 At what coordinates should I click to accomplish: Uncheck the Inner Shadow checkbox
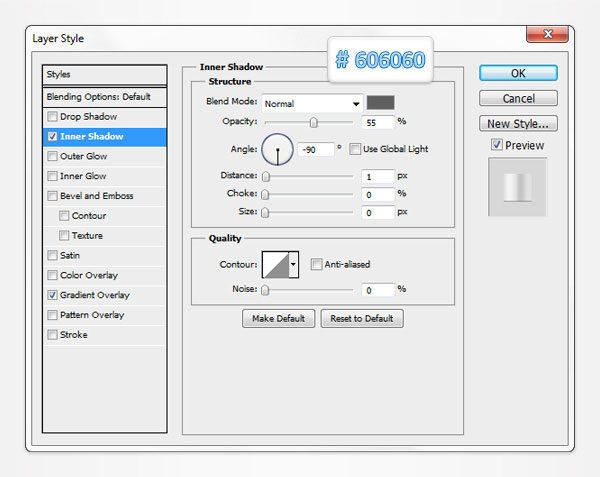pyautogui.click(x=52, y=136)
